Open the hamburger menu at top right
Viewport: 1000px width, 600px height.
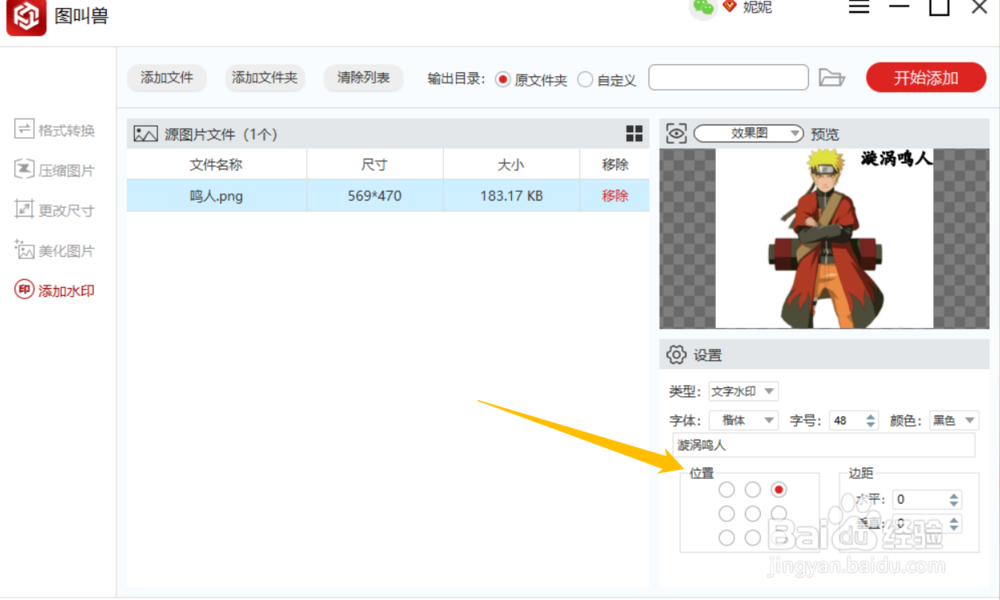858,8
